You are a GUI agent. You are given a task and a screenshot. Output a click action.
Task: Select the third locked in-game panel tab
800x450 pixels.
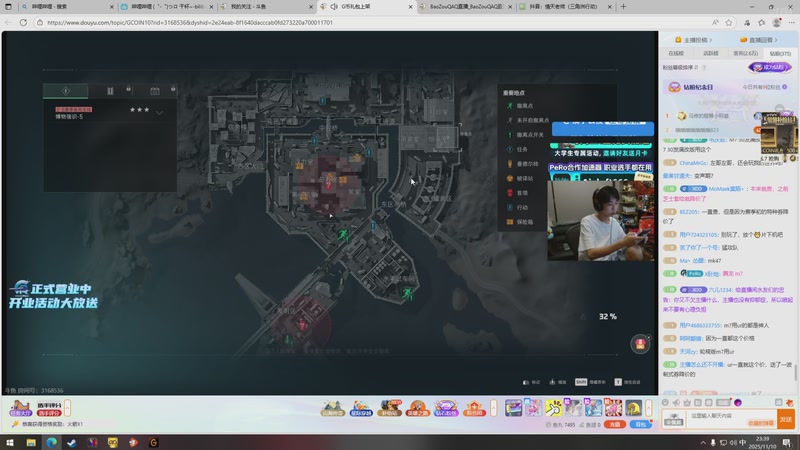click(155, 91)
